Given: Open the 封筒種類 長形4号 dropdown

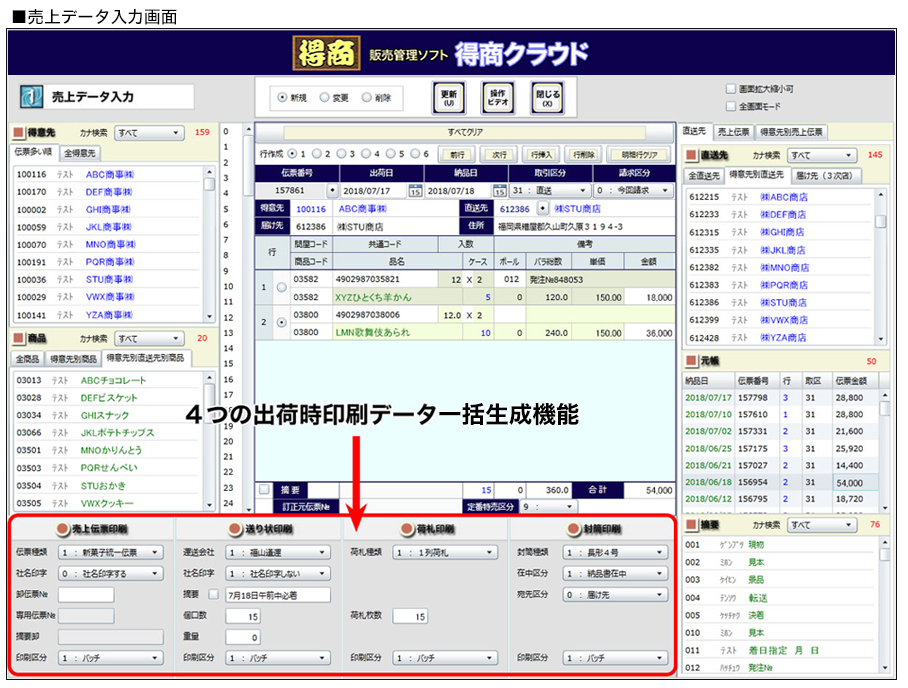Looking at the screenshot, I should click(x=615, y=552).
